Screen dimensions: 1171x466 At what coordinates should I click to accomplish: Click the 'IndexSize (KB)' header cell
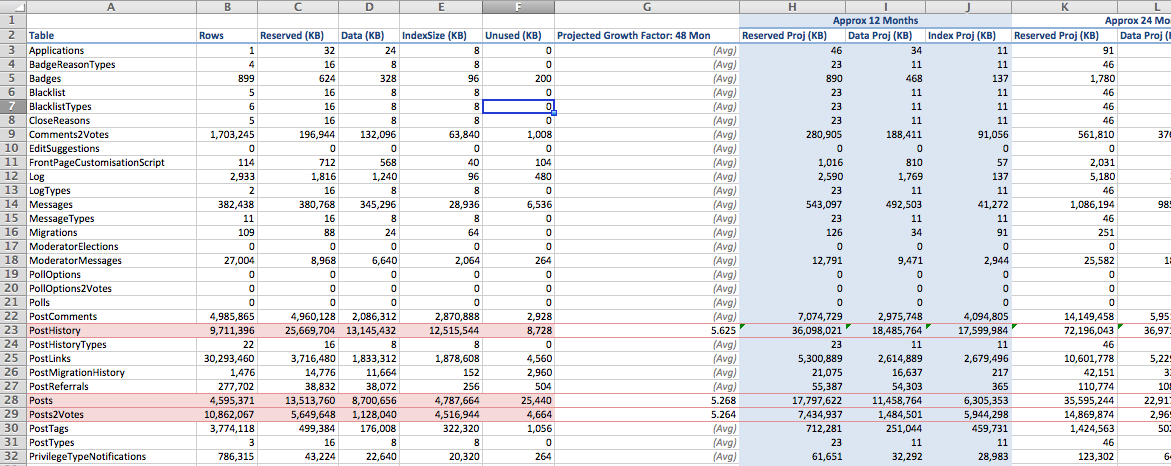pyautogui.click(x=441, y=35)
